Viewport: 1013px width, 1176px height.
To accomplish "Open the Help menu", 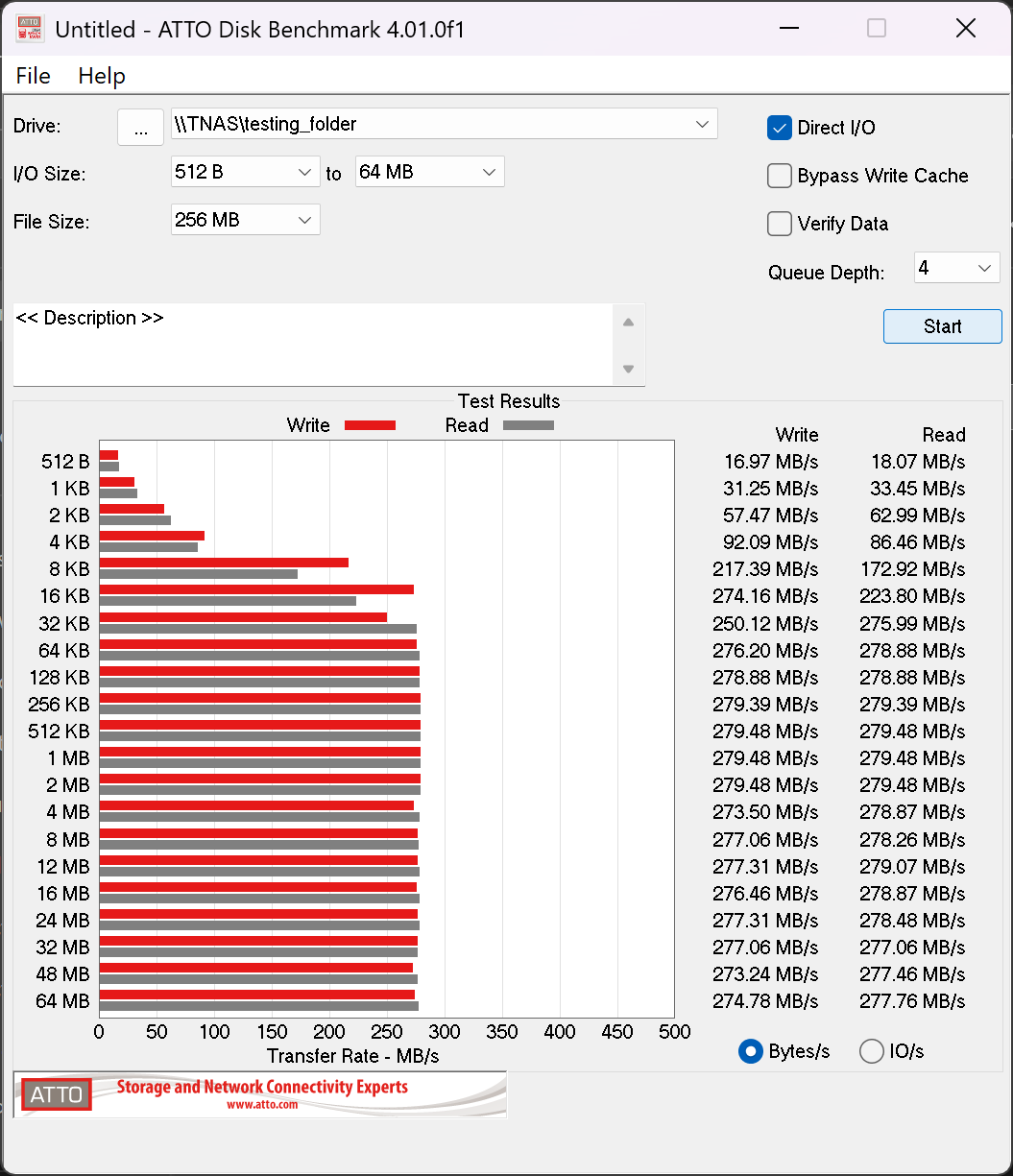I will point(102,76).
